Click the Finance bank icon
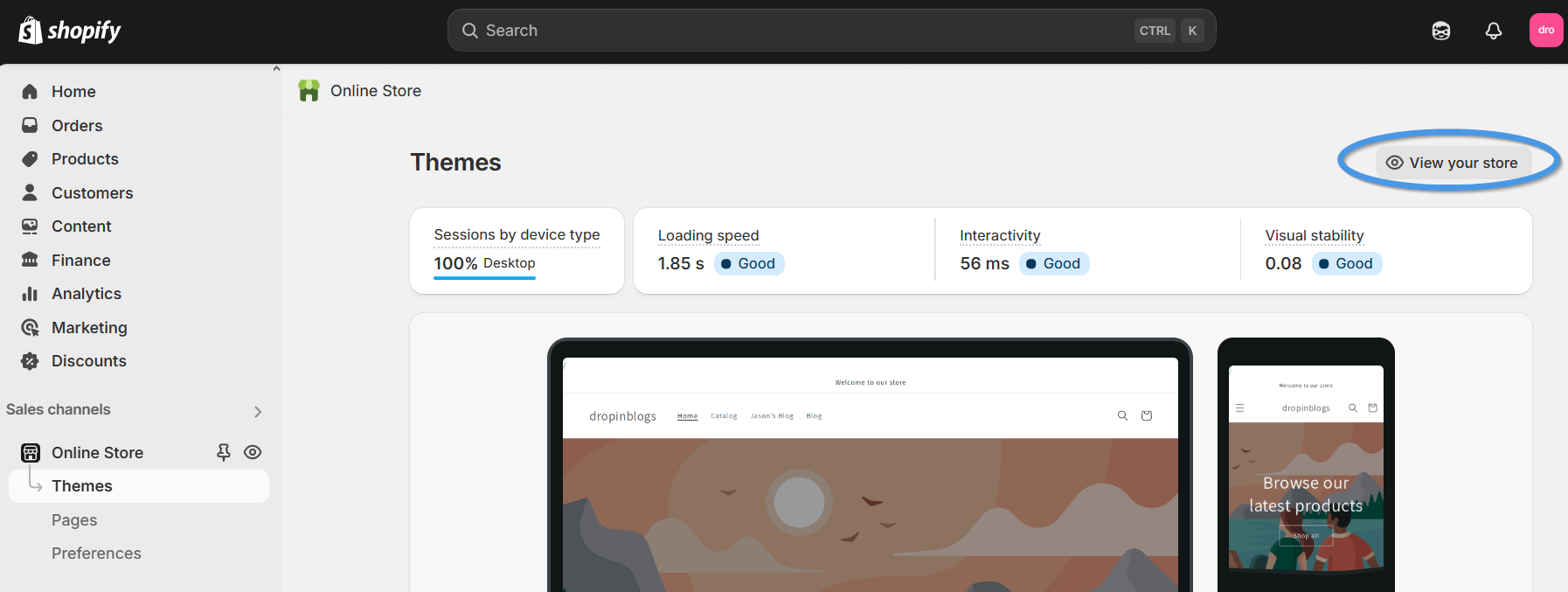1568x592 pixels. pos(30,260)
